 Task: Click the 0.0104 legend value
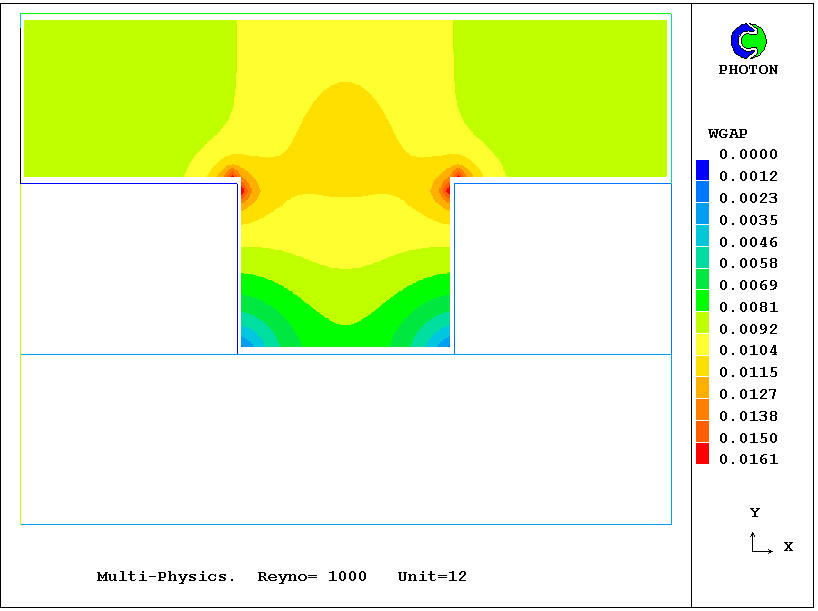[x=748, y=351]
